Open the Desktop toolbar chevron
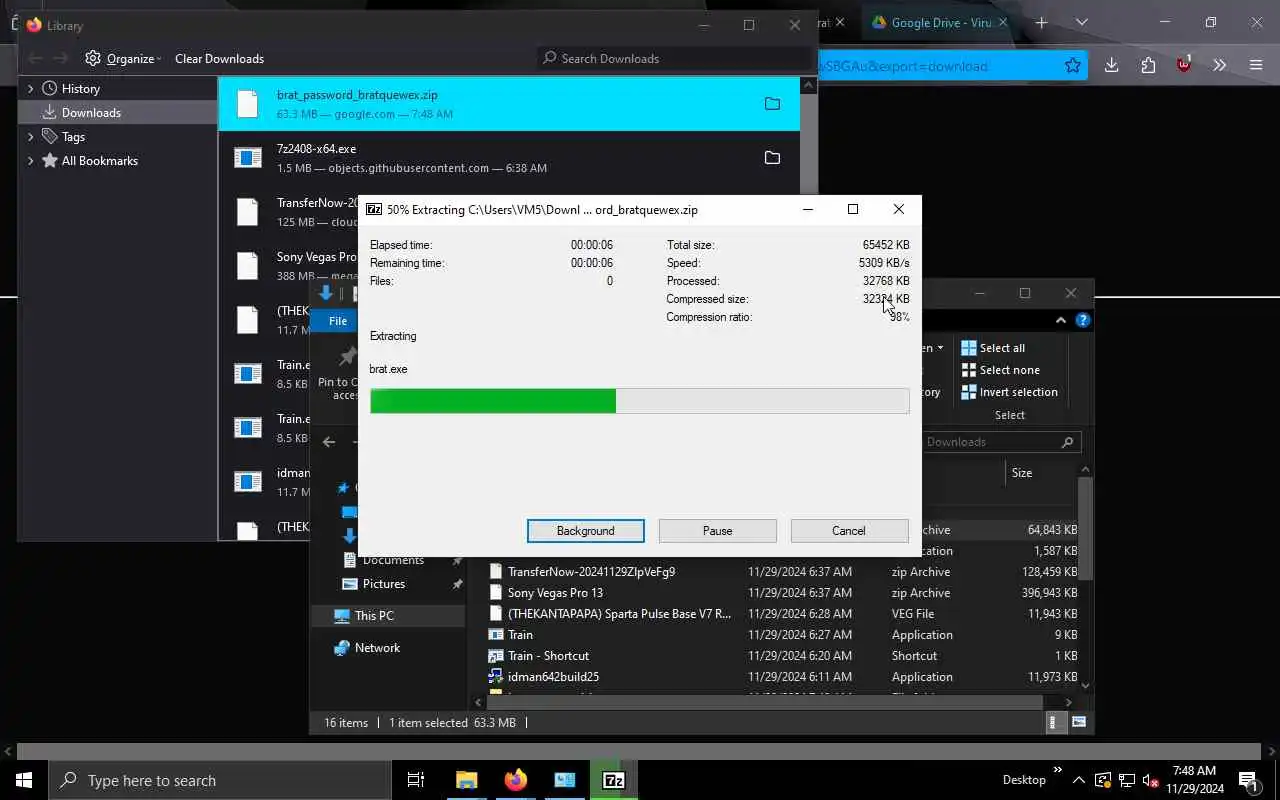 [x=1058, y=769]
